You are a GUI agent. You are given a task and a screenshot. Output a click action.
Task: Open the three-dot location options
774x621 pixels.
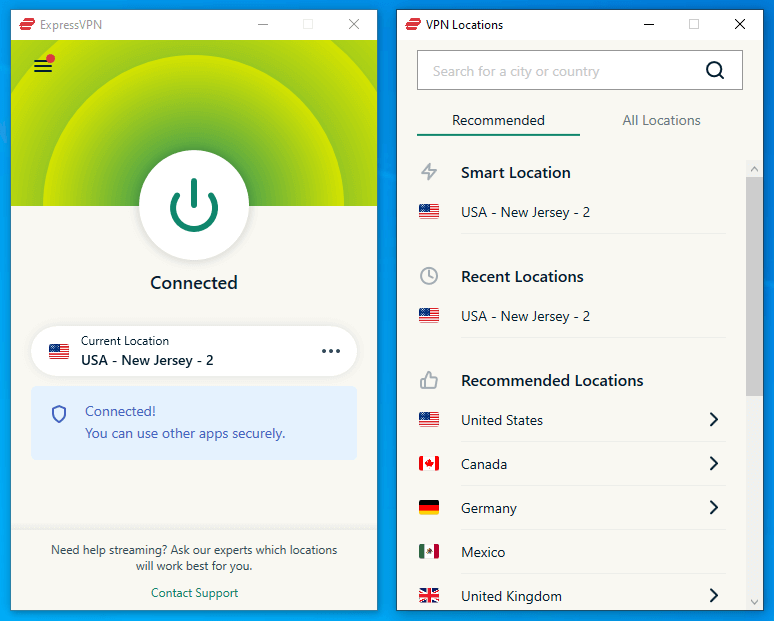[x=331, y=351]
